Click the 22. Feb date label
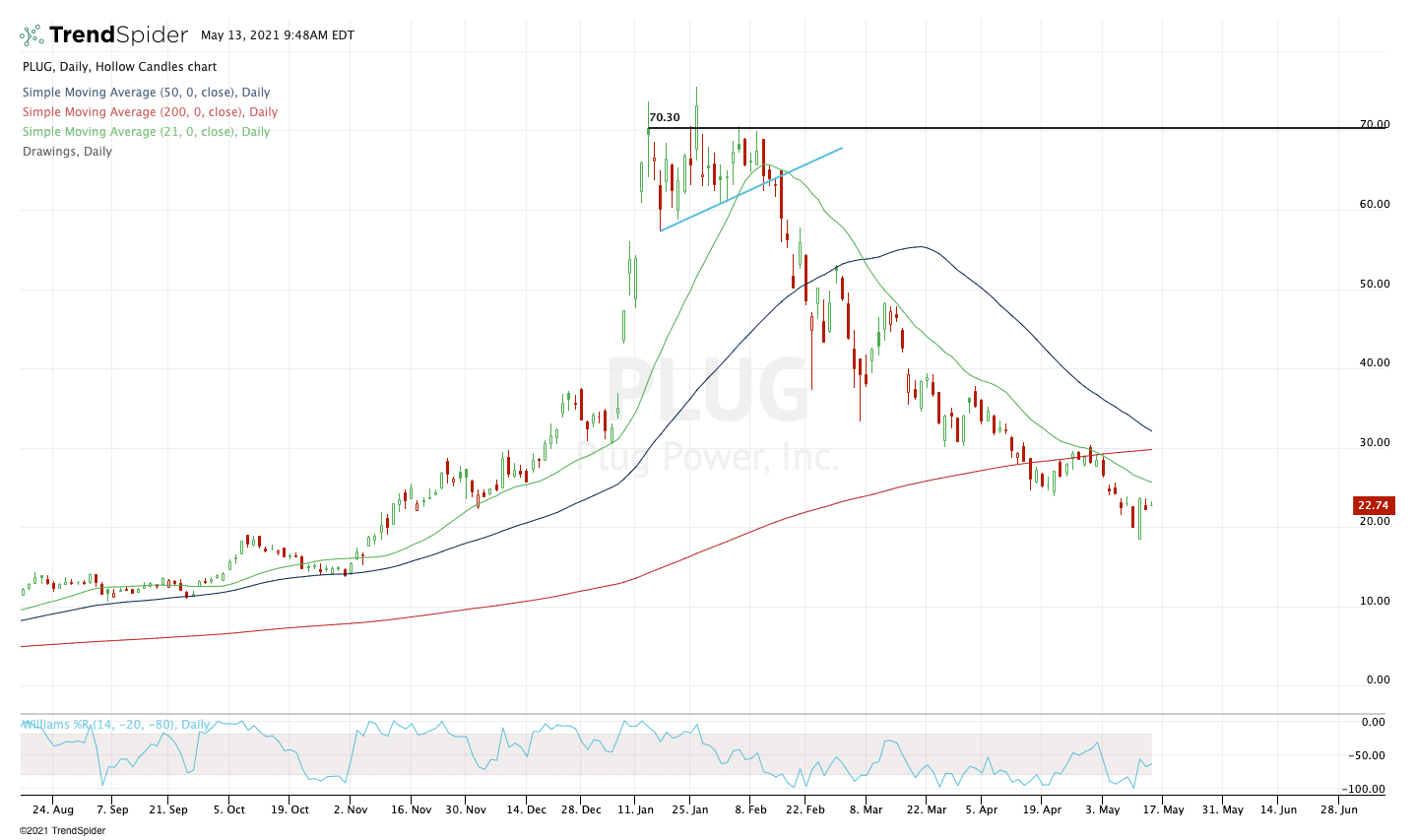The width and height of the screenshot is (1415, 840). click(805, 810)
